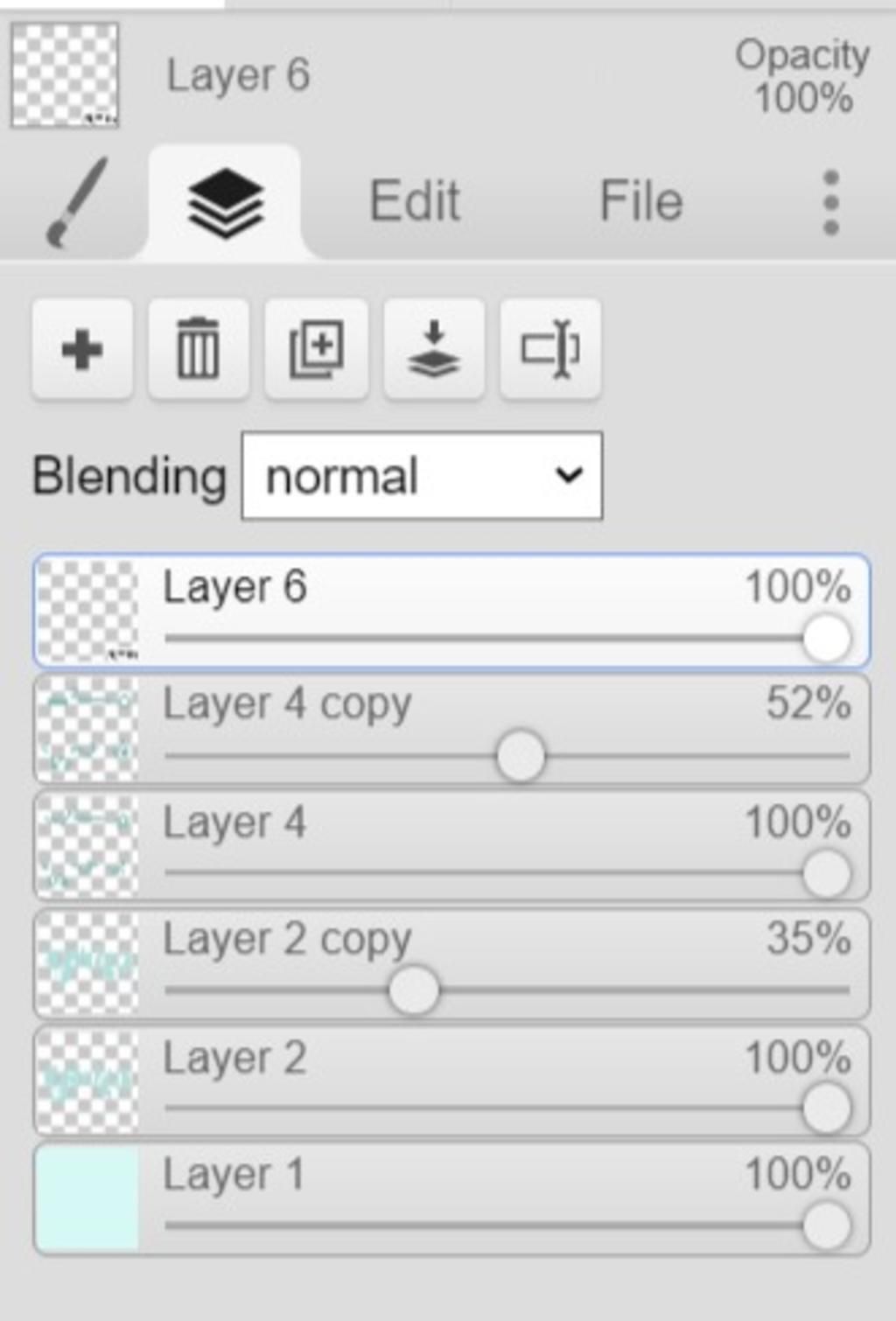Click the Layer 1 color thumbnail
Screen dimensions: 896x1321
[87, 1199]
